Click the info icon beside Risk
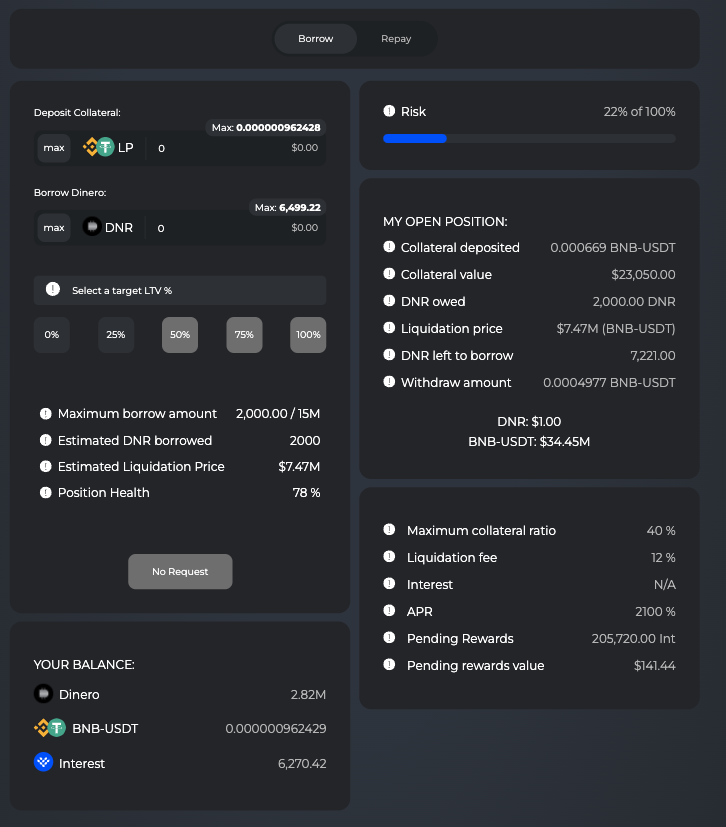The image size is (726, 827). pyautogui.click(x=389, y=112)
